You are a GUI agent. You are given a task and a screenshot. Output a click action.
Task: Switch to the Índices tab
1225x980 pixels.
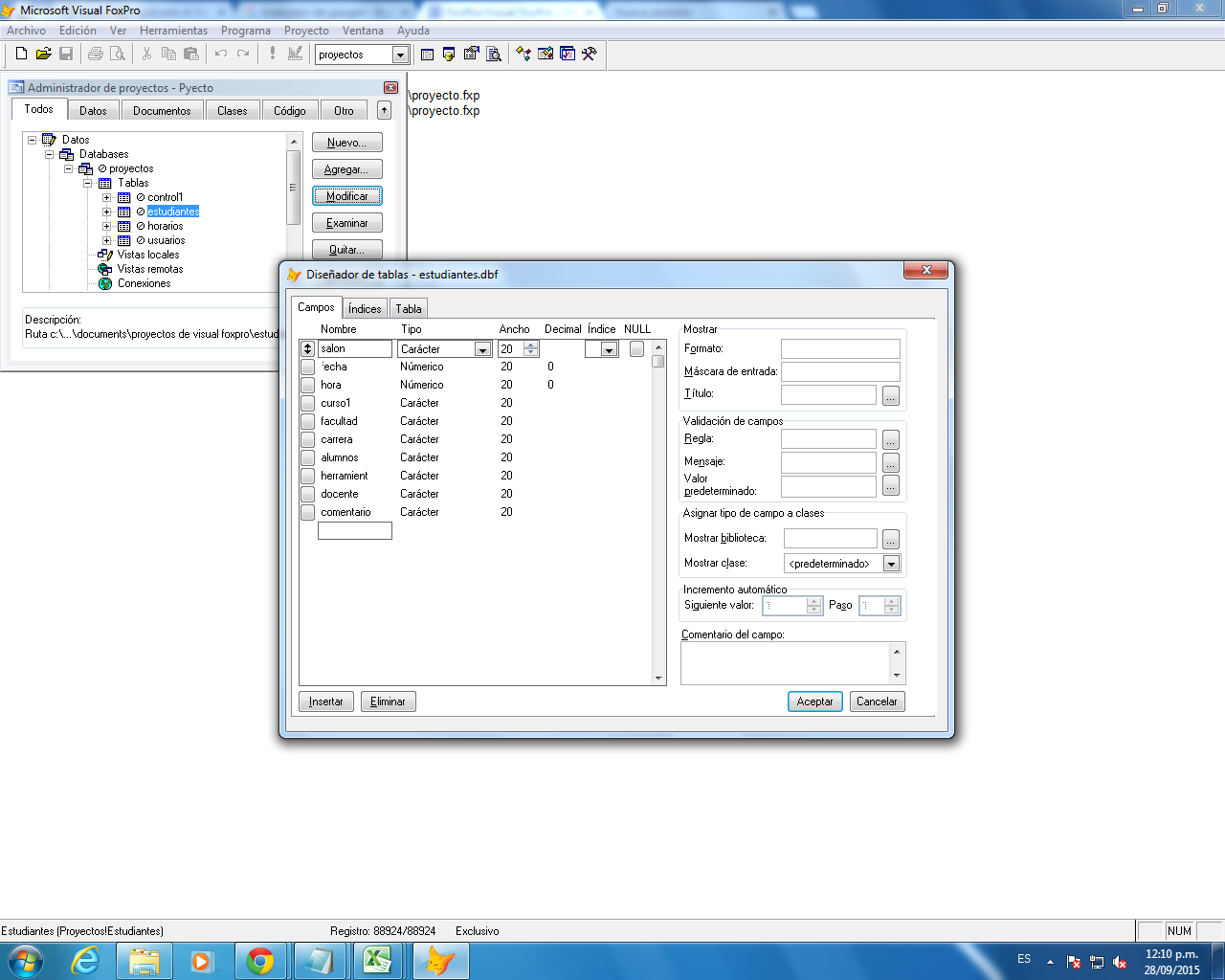tap(365, 308)
